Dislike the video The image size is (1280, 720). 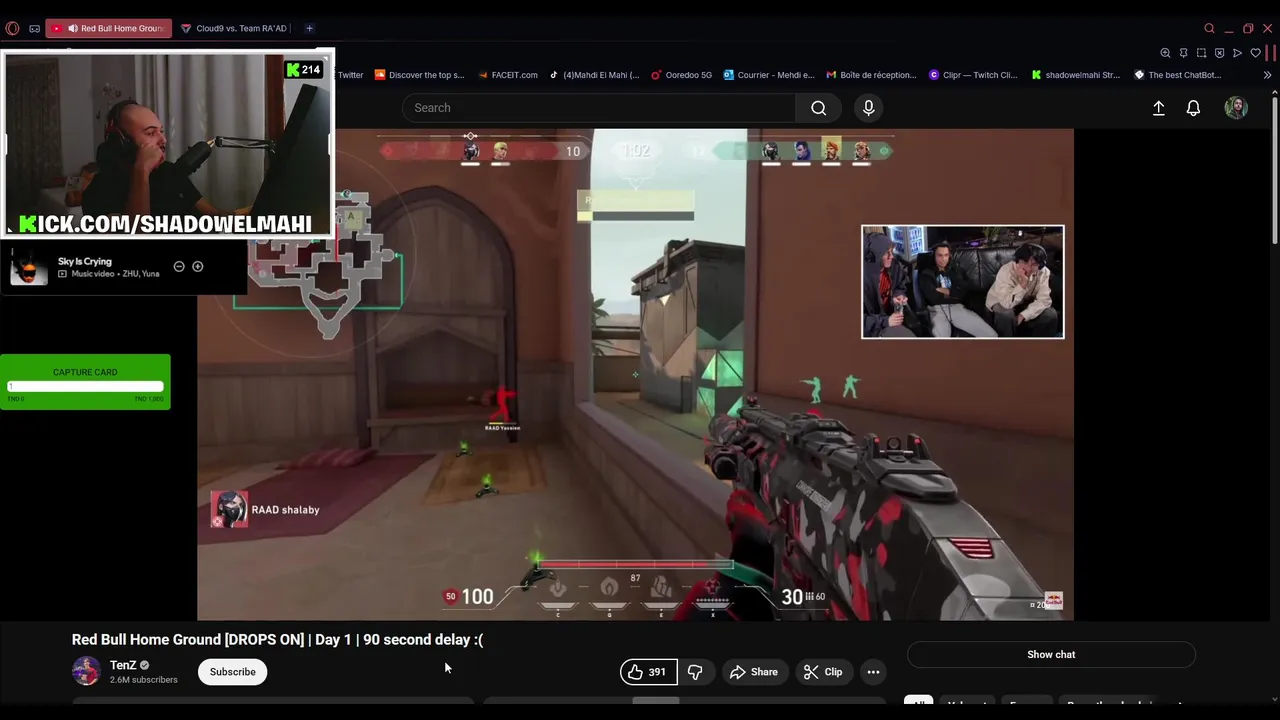[x=695, y=672]
